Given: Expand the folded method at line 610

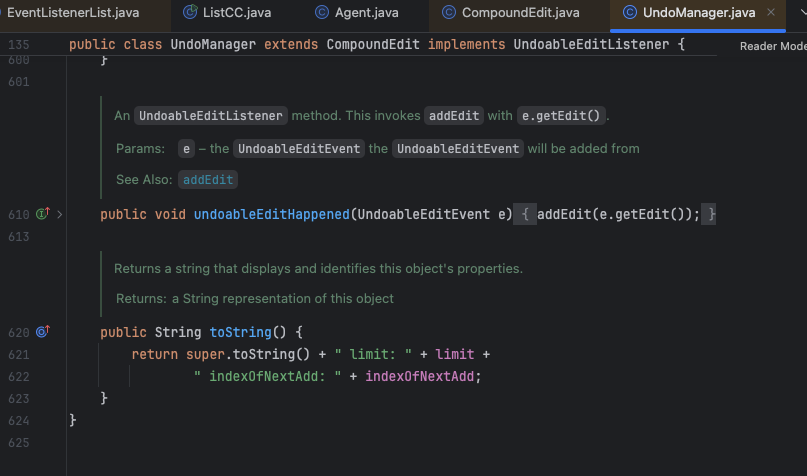Looking at the screenshot, I should coord(60,214).
